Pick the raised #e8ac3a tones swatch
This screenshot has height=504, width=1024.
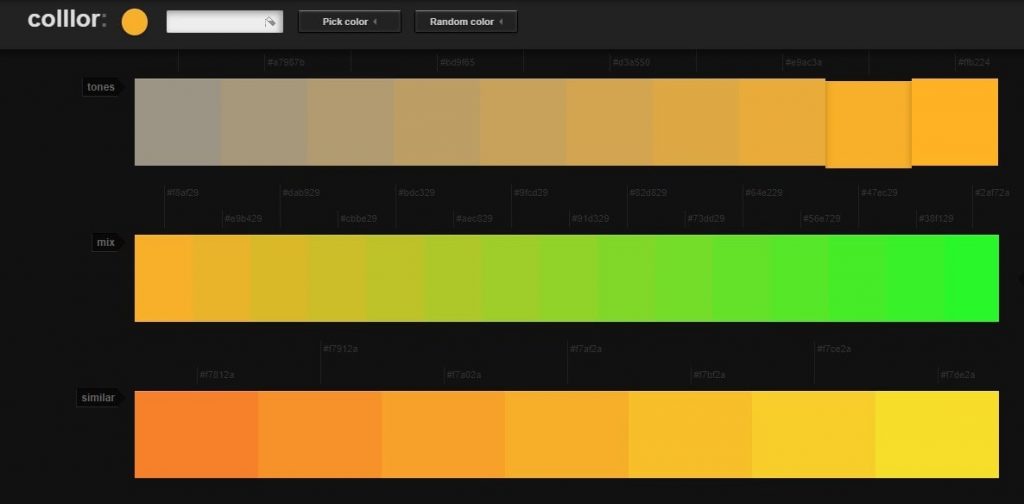[x=868, y=124]
